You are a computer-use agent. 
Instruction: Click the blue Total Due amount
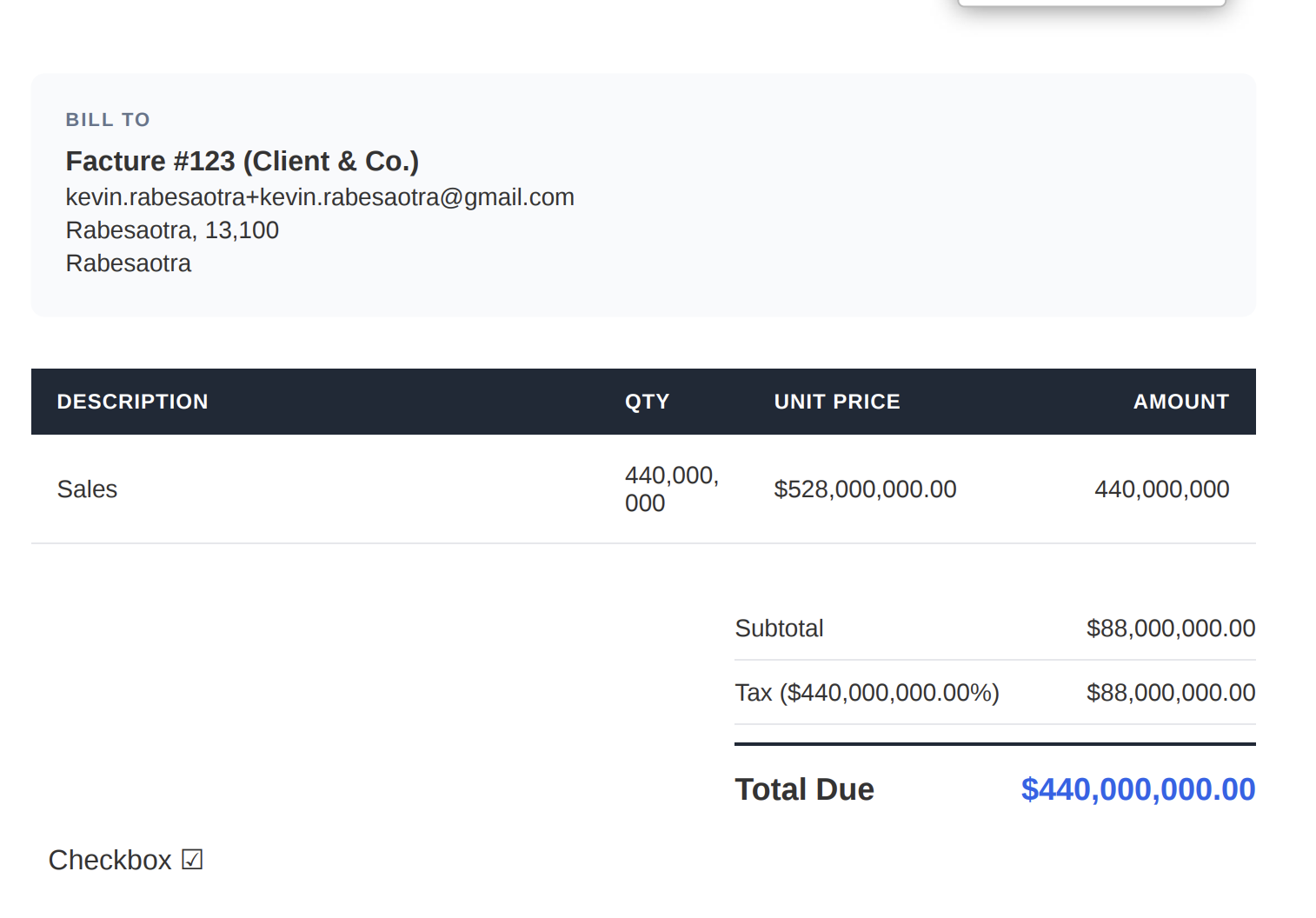1137,789
